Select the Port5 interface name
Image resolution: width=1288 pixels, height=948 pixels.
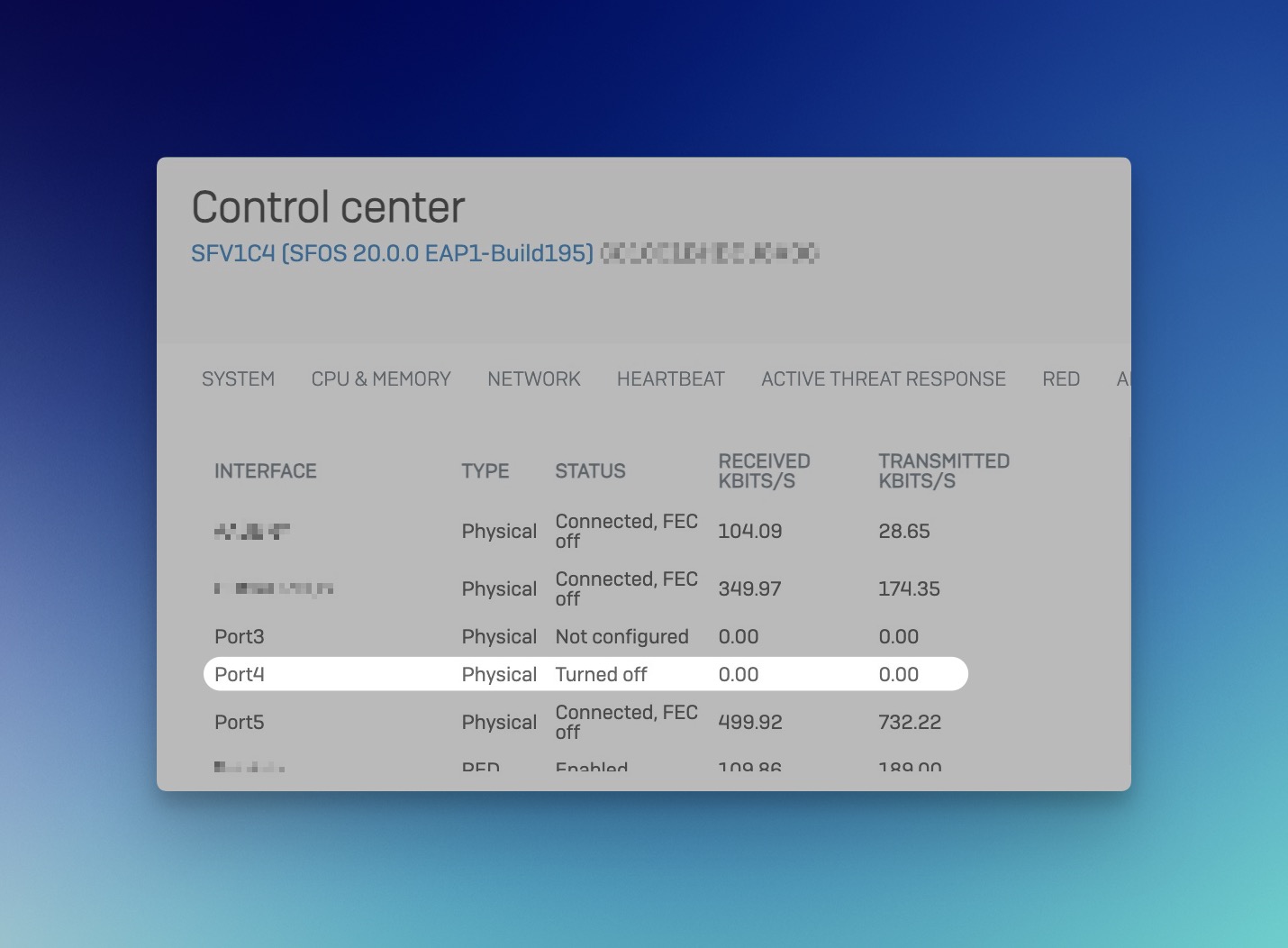[x=240, y=723]
